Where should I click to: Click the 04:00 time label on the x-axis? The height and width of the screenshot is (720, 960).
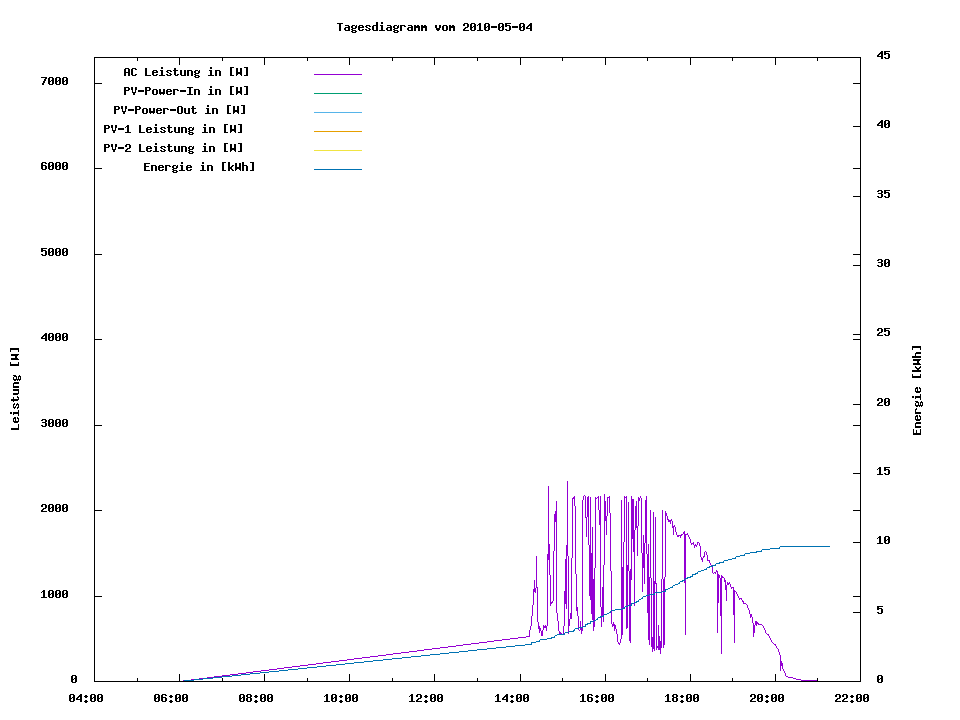click(86, 698)
